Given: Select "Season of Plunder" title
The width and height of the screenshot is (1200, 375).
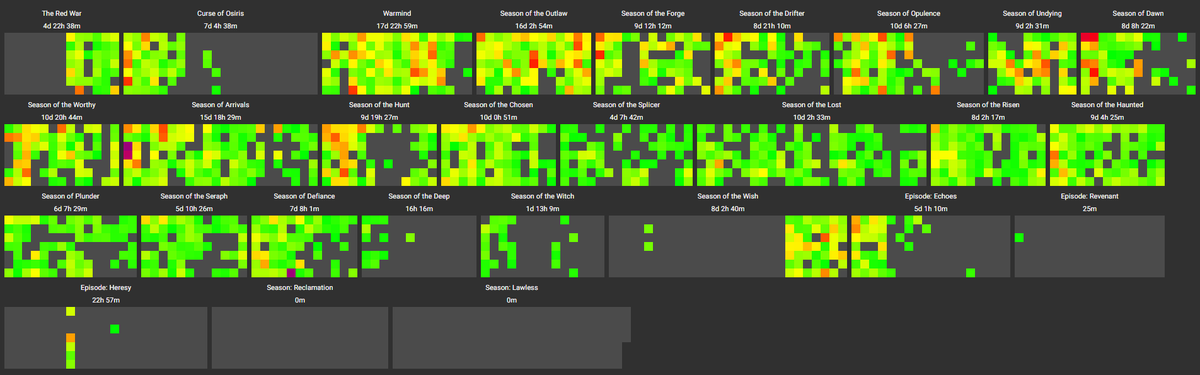Looking at the screenshot, I should tap(70, 196).
